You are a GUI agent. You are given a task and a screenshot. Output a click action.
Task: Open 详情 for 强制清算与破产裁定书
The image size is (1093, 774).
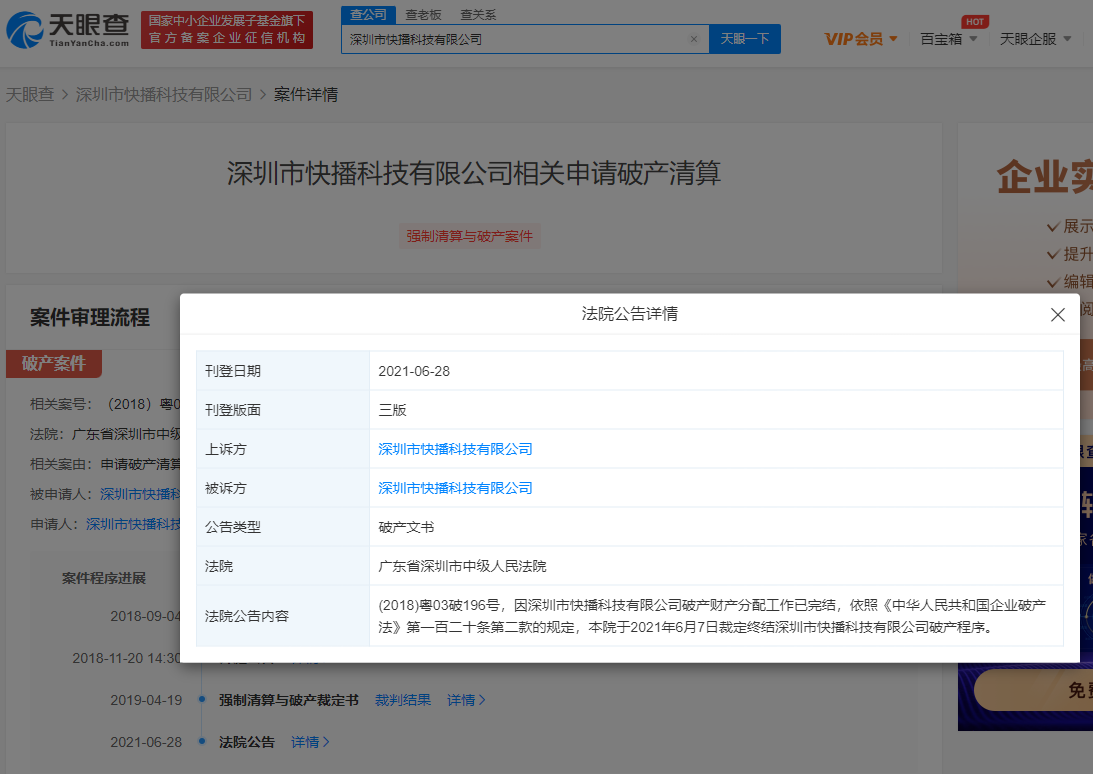click(x=466, y=700)
